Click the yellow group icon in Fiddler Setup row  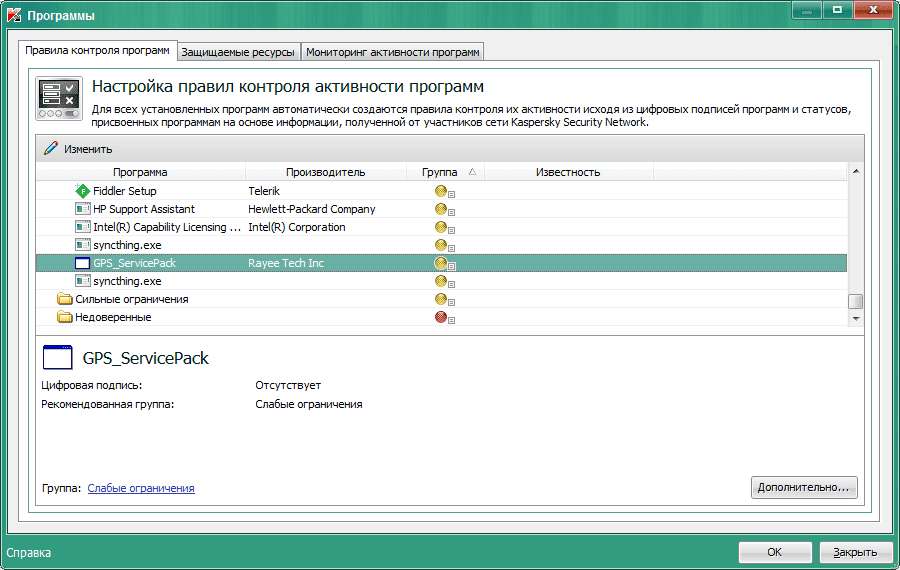[x=440, y=191]
